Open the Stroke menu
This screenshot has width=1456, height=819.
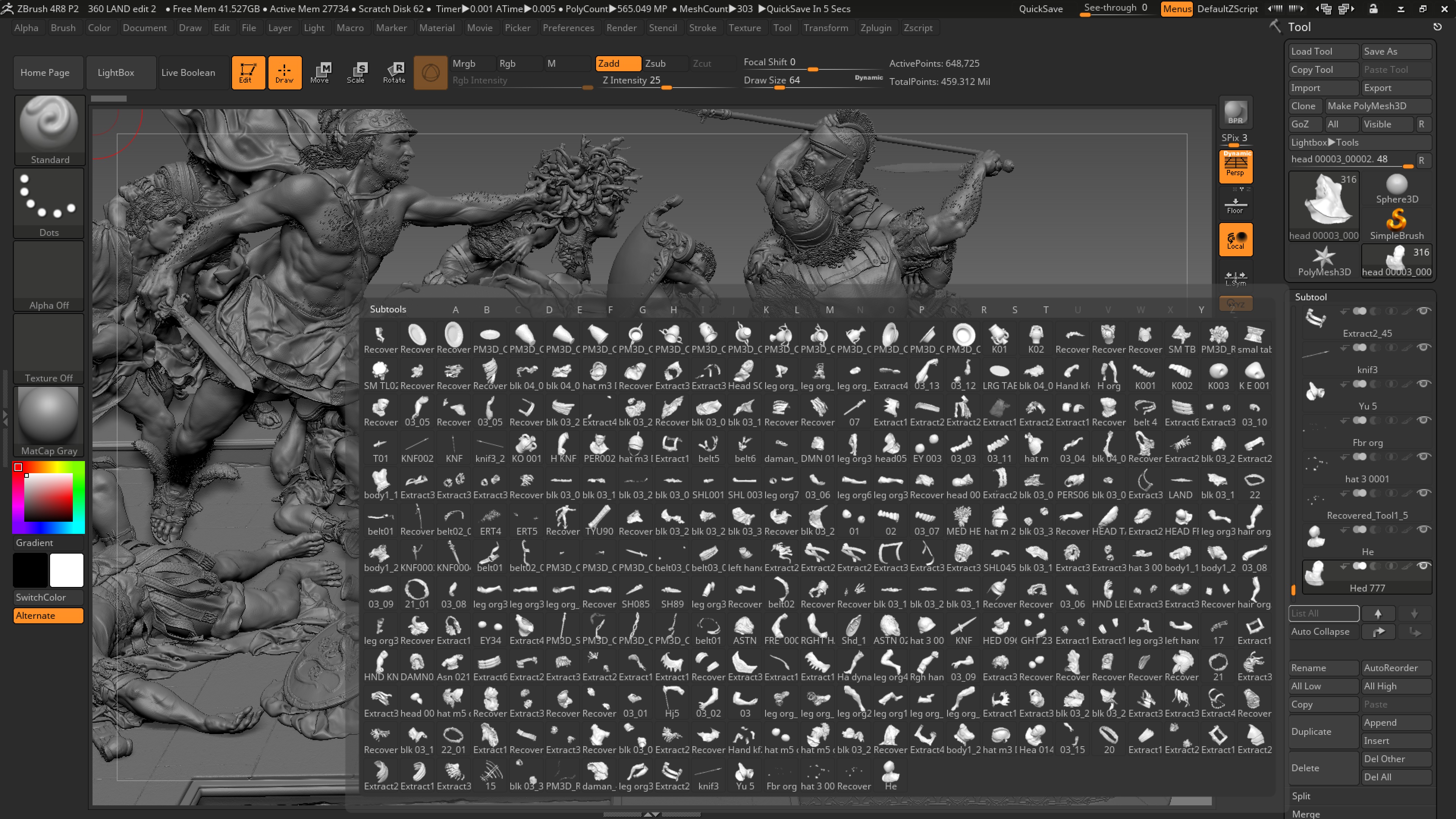point(702,28)
